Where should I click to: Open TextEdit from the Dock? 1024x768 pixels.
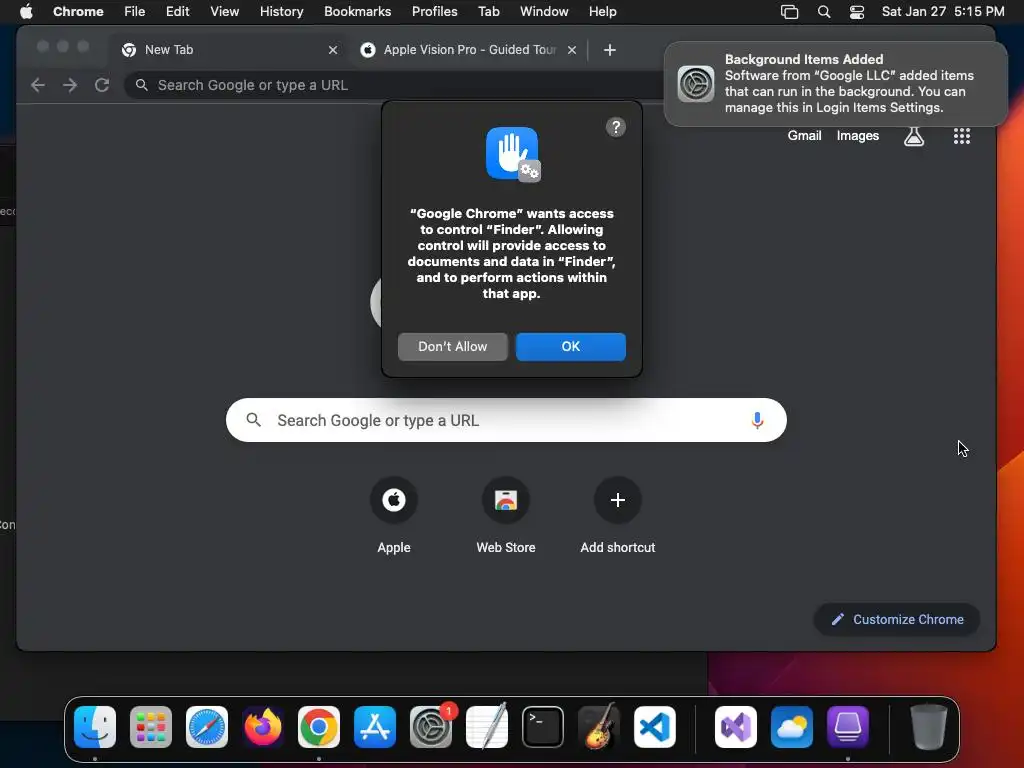click(x=487, y=727)
